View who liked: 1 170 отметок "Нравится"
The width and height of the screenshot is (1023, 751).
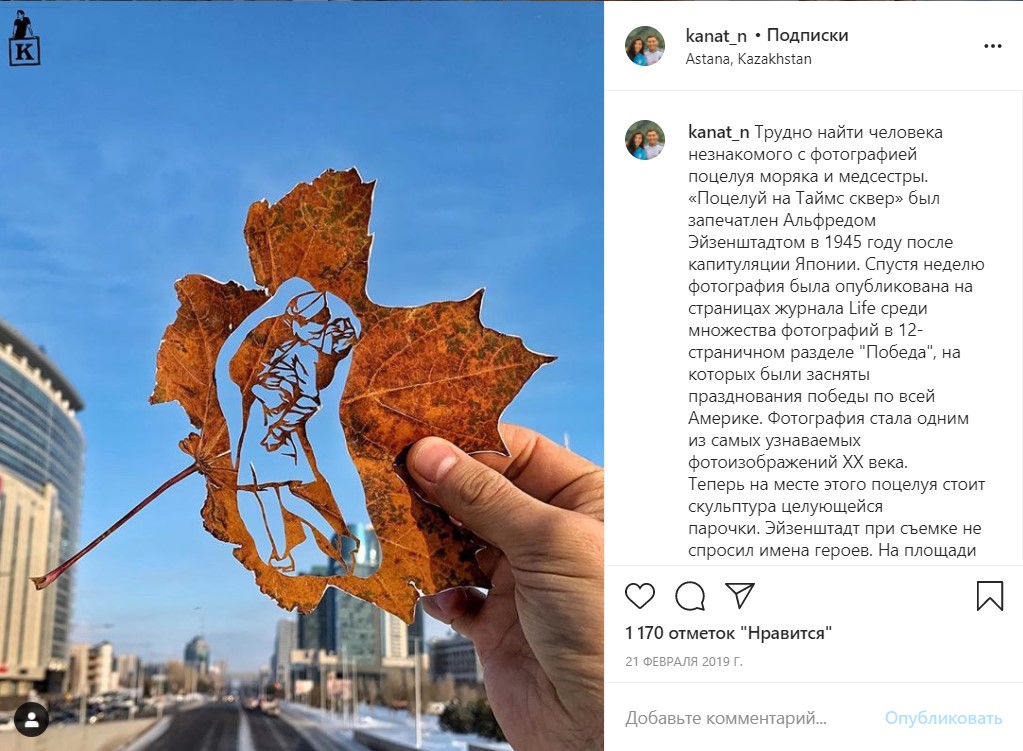(x=728, y=632)
